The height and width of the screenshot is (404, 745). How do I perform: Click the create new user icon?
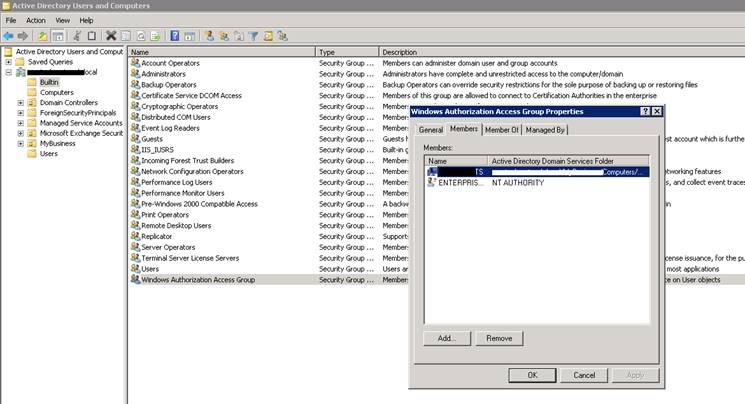(209, 36)
